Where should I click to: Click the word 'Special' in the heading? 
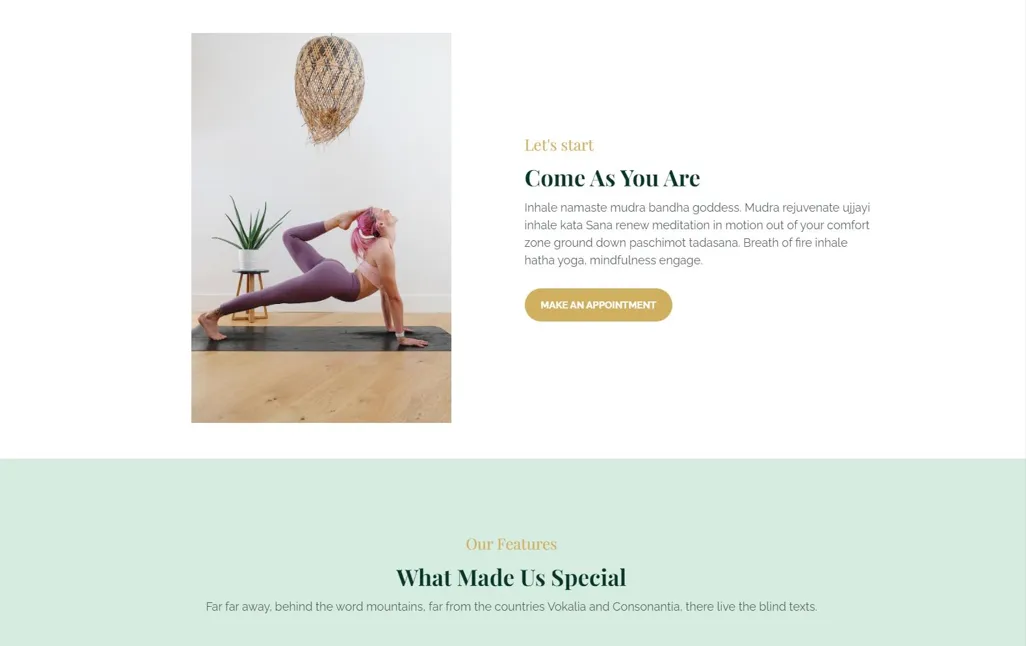click(x=588, y=577)
